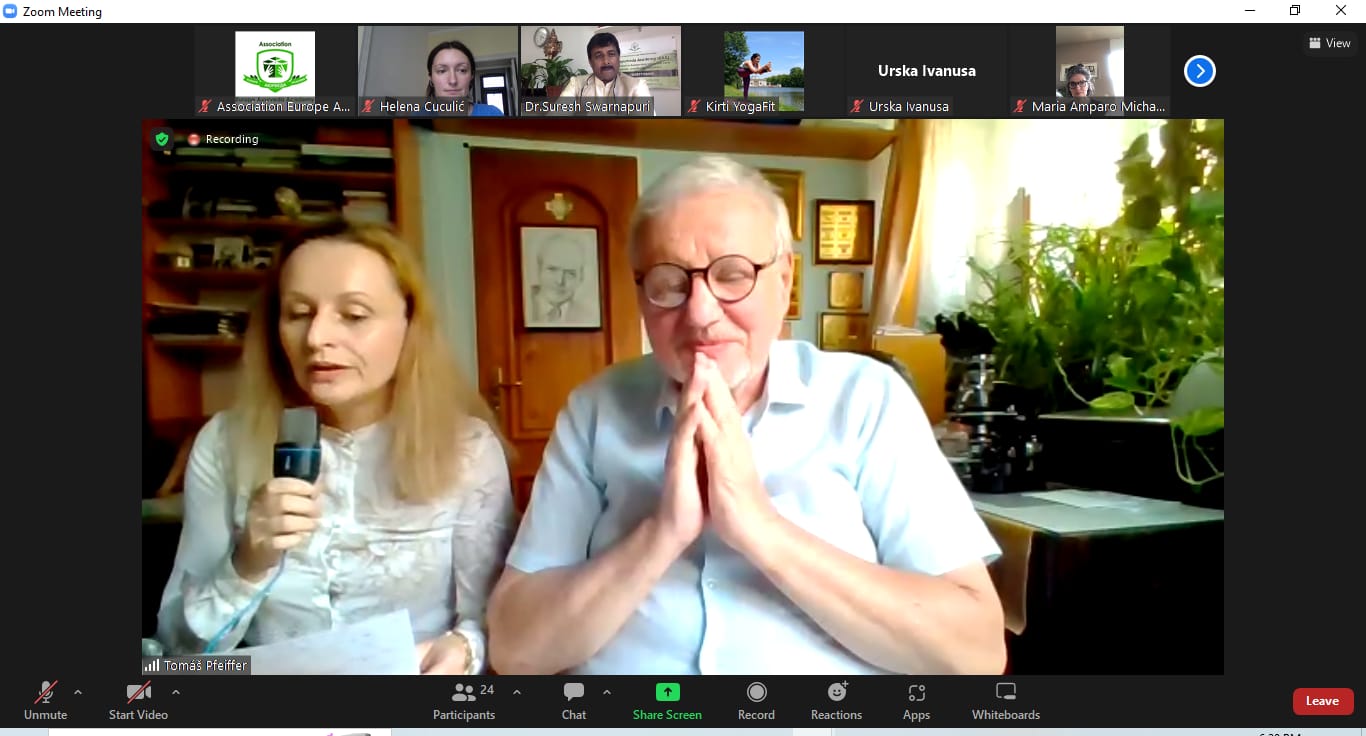Click the green encryption shield icon
1366x736 pixels.
tap(162, 139)
